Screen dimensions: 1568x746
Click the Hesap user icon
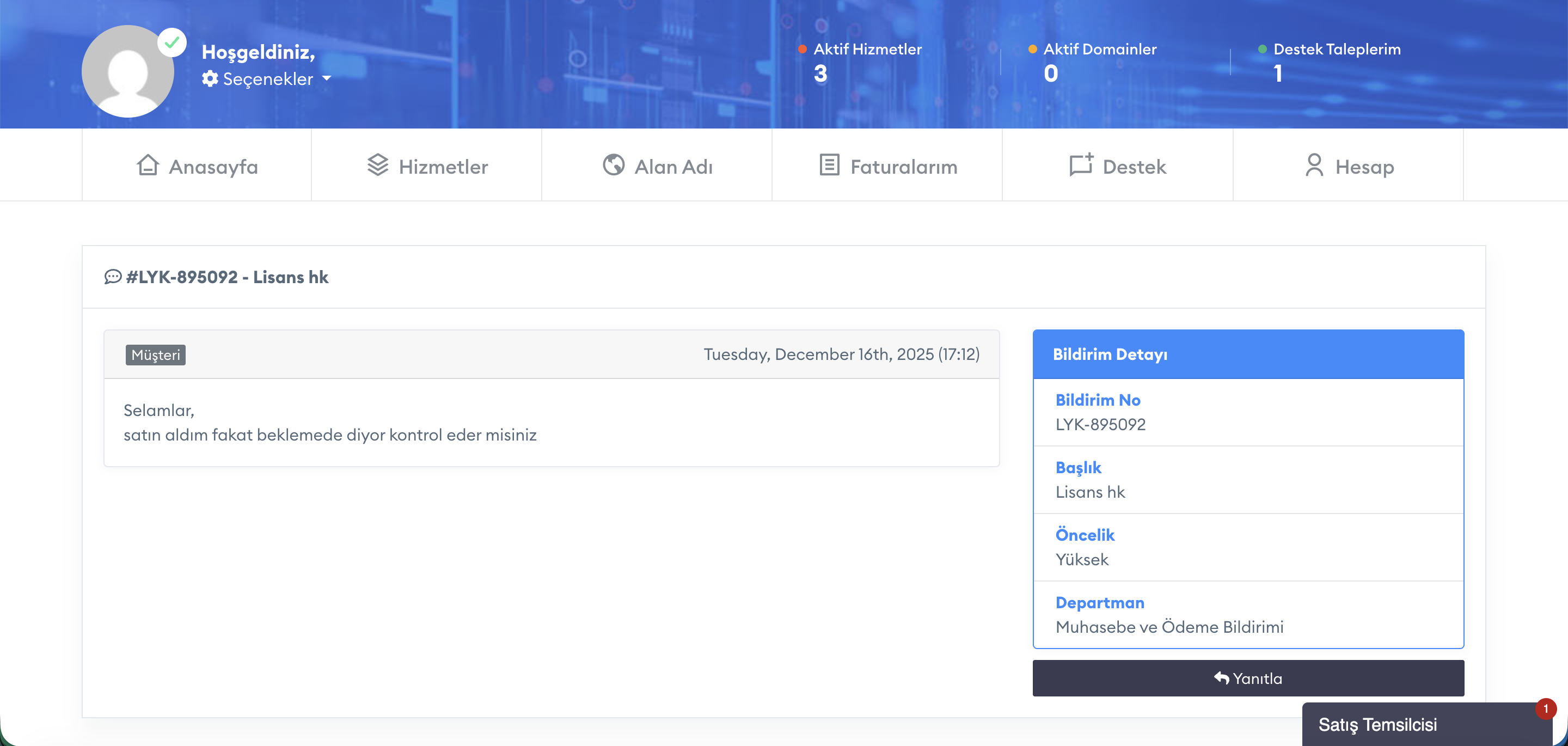(x=1314, y=165)
